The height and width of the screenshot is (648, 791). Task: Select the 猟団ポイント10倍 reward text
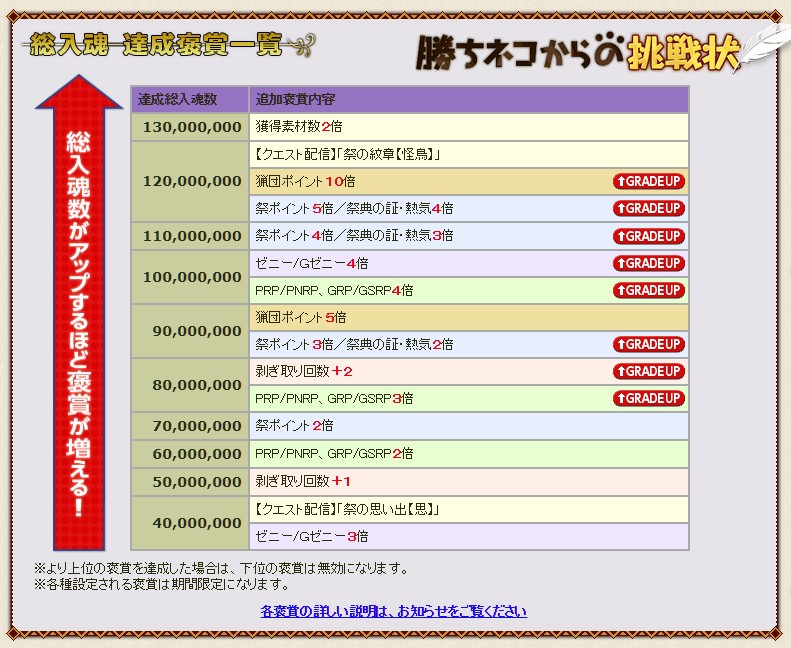(305, 182)
